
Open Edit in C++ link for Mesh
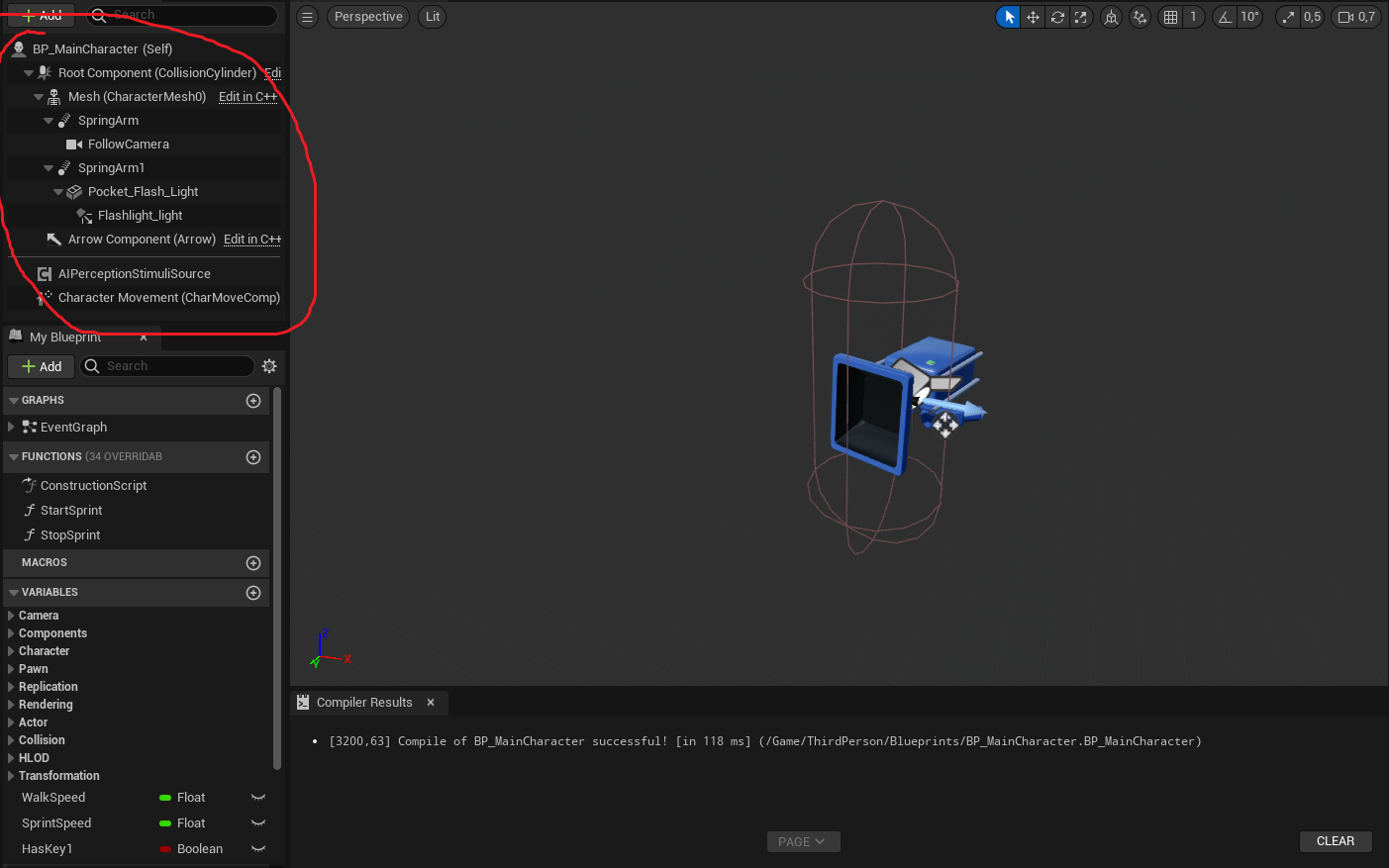pyautogui.click(x=248, y=97)
